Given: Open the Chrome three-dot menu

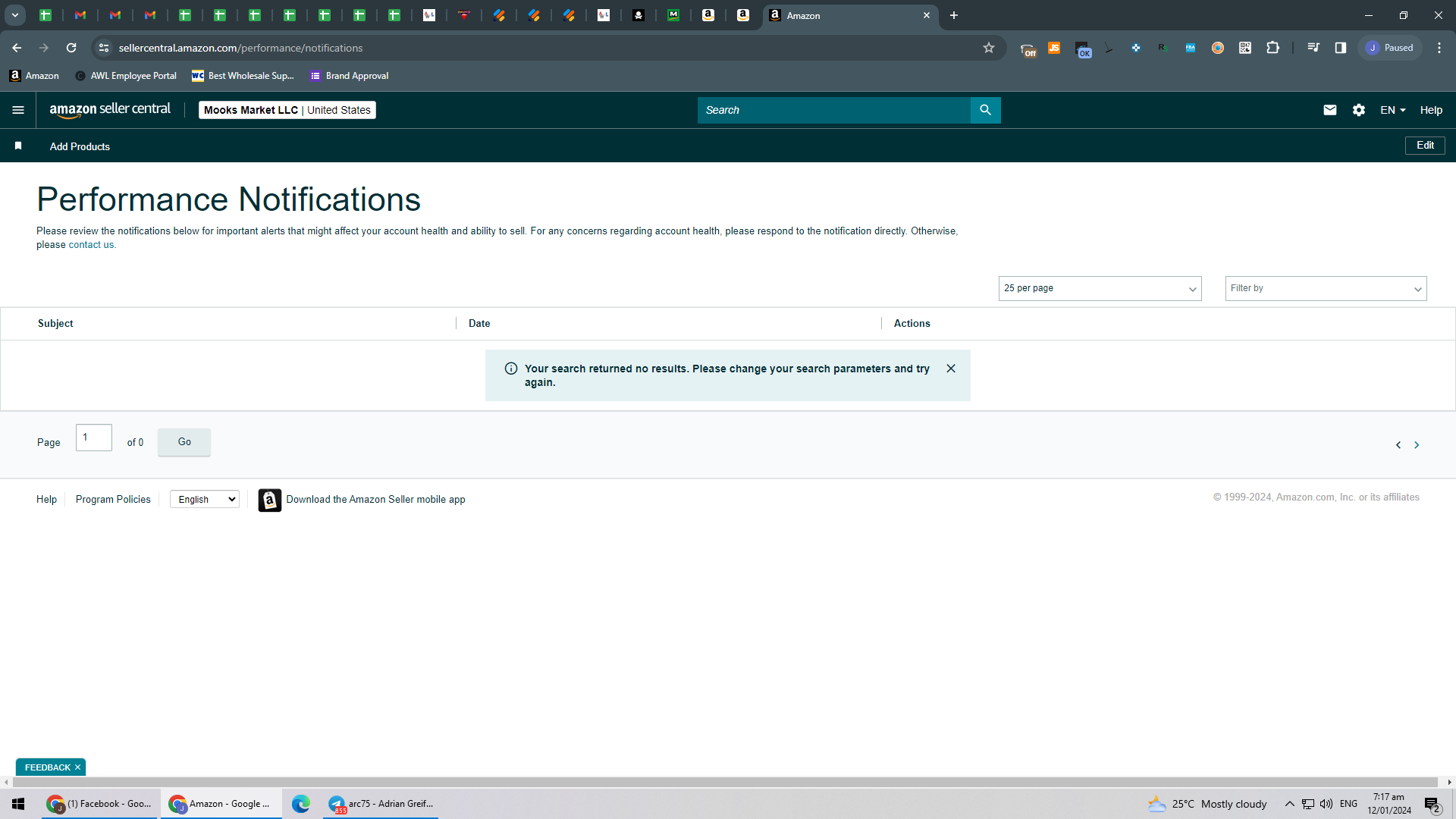Looking at the screenshot, I should click(1439, 48).
